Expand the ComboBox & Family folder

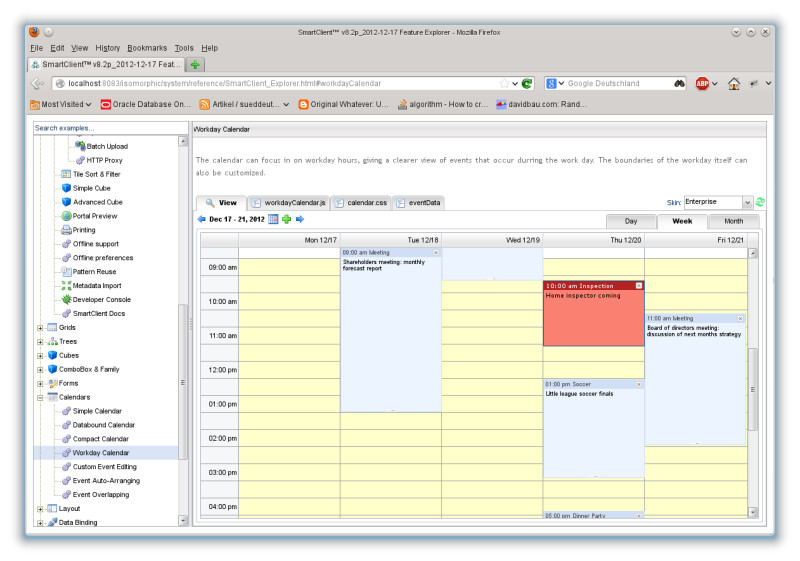tap(40, 369)
